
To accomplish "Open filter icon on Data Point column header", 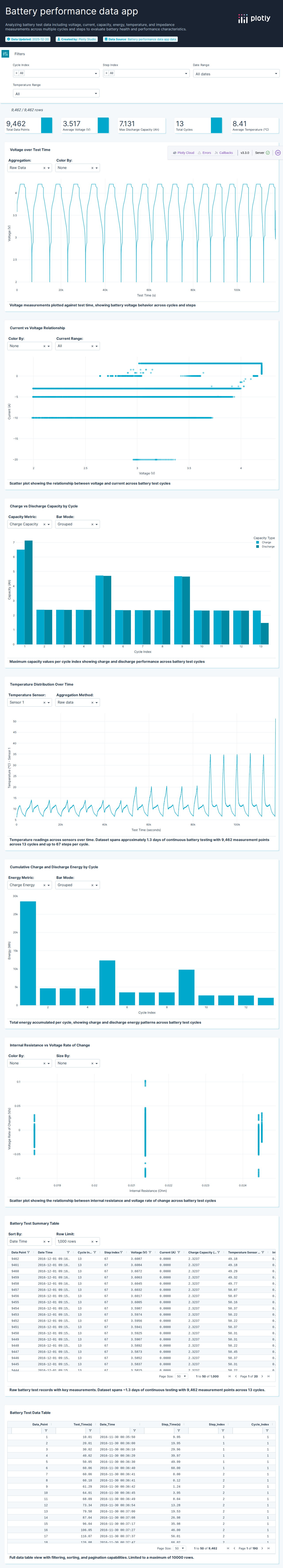I will click(x=29, y=1252).
